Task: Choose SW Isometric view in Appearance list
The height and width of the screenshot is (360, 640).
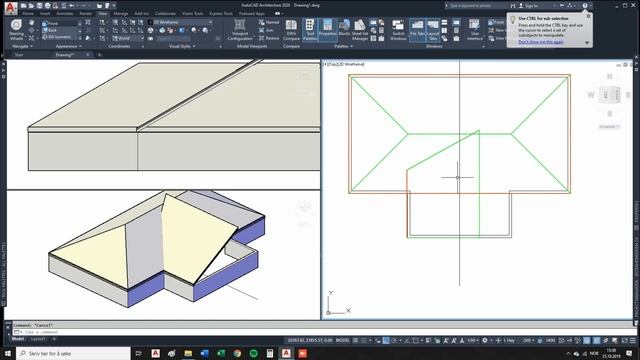Action: [x=61, y=37]
